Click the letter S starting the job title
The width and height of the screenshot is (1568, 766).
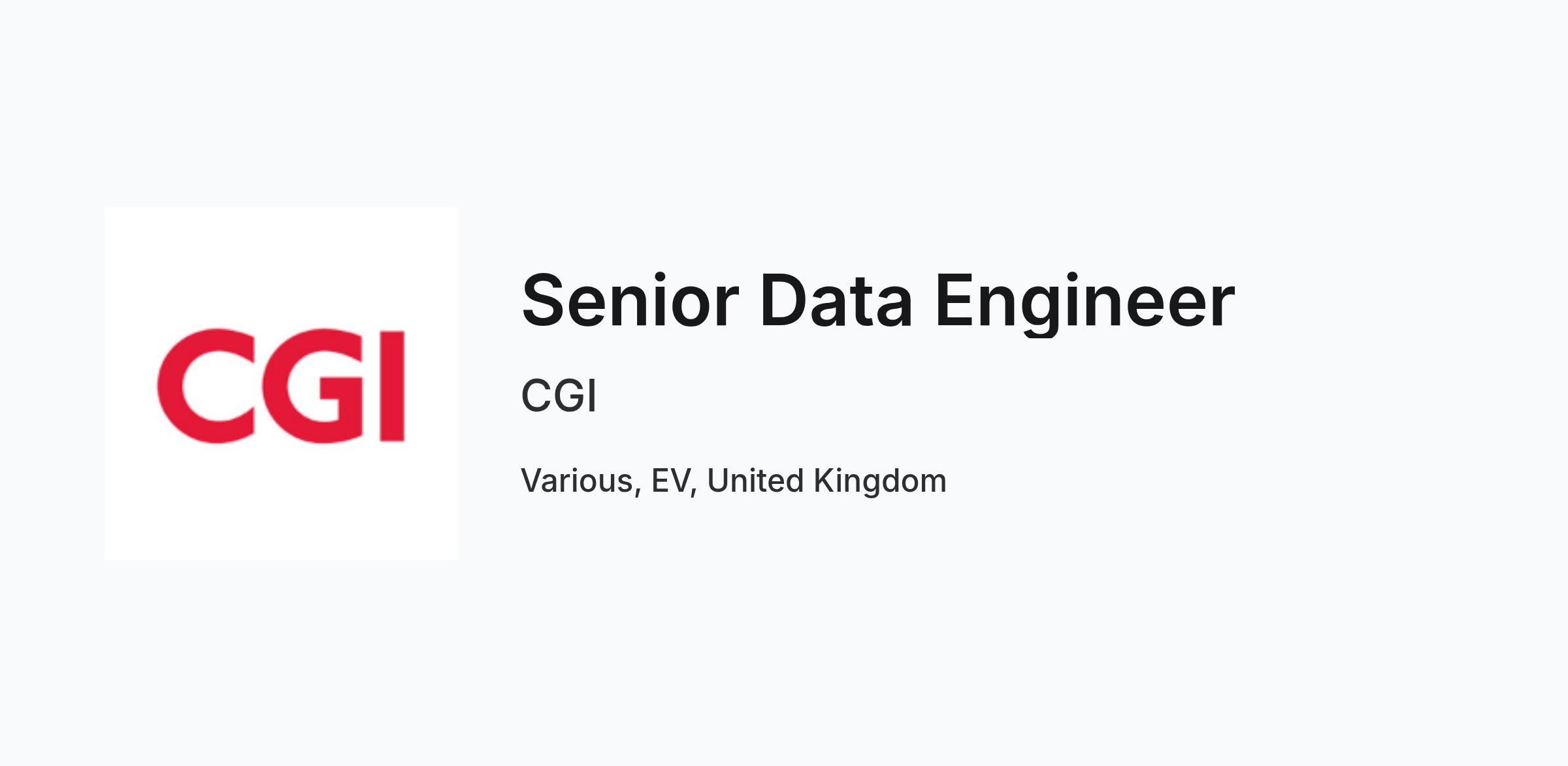pyautogui.click(x=543, y=300)
